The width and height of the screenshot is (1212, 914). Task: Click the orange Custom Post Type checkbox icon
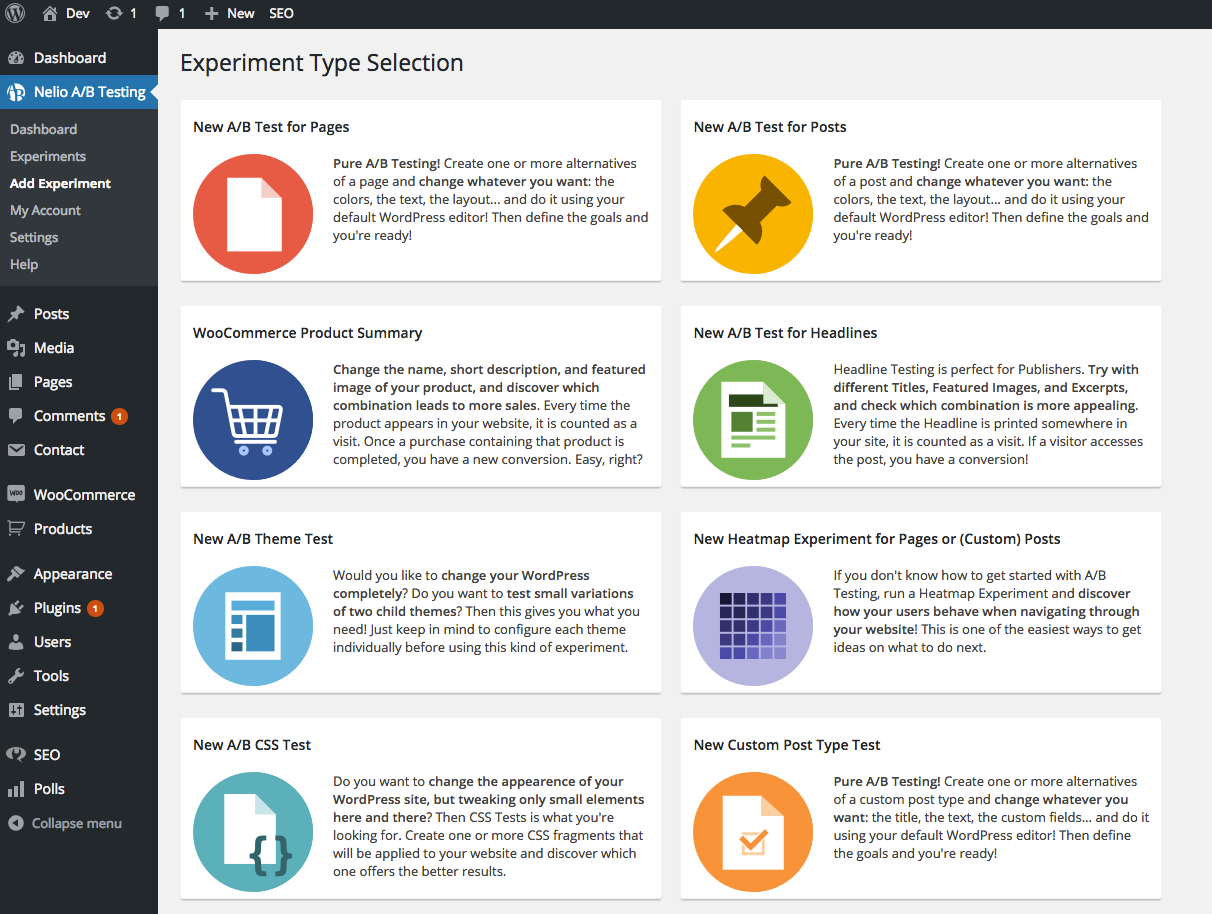tap(753, 832)
